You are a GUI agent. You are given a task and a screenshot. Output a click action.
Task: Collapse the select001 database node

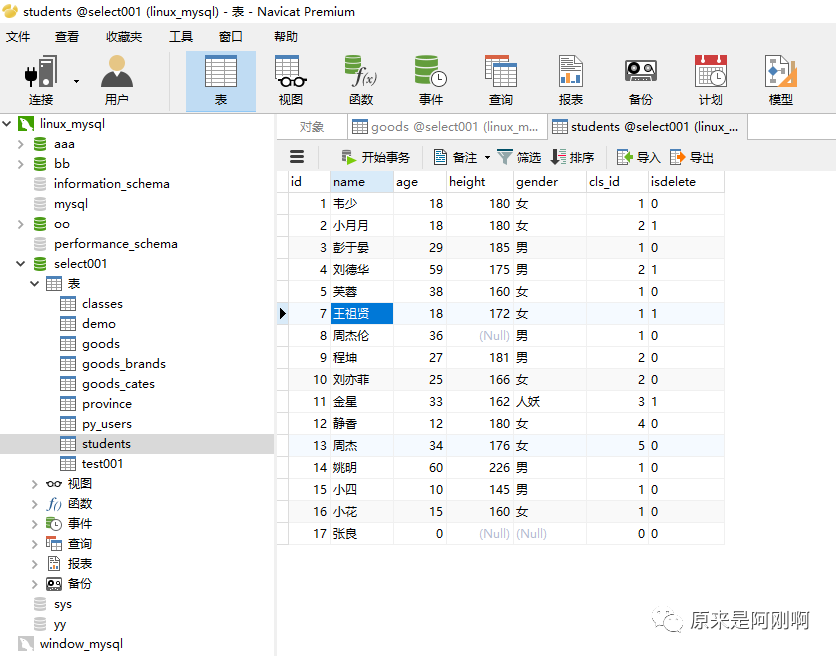21,263
